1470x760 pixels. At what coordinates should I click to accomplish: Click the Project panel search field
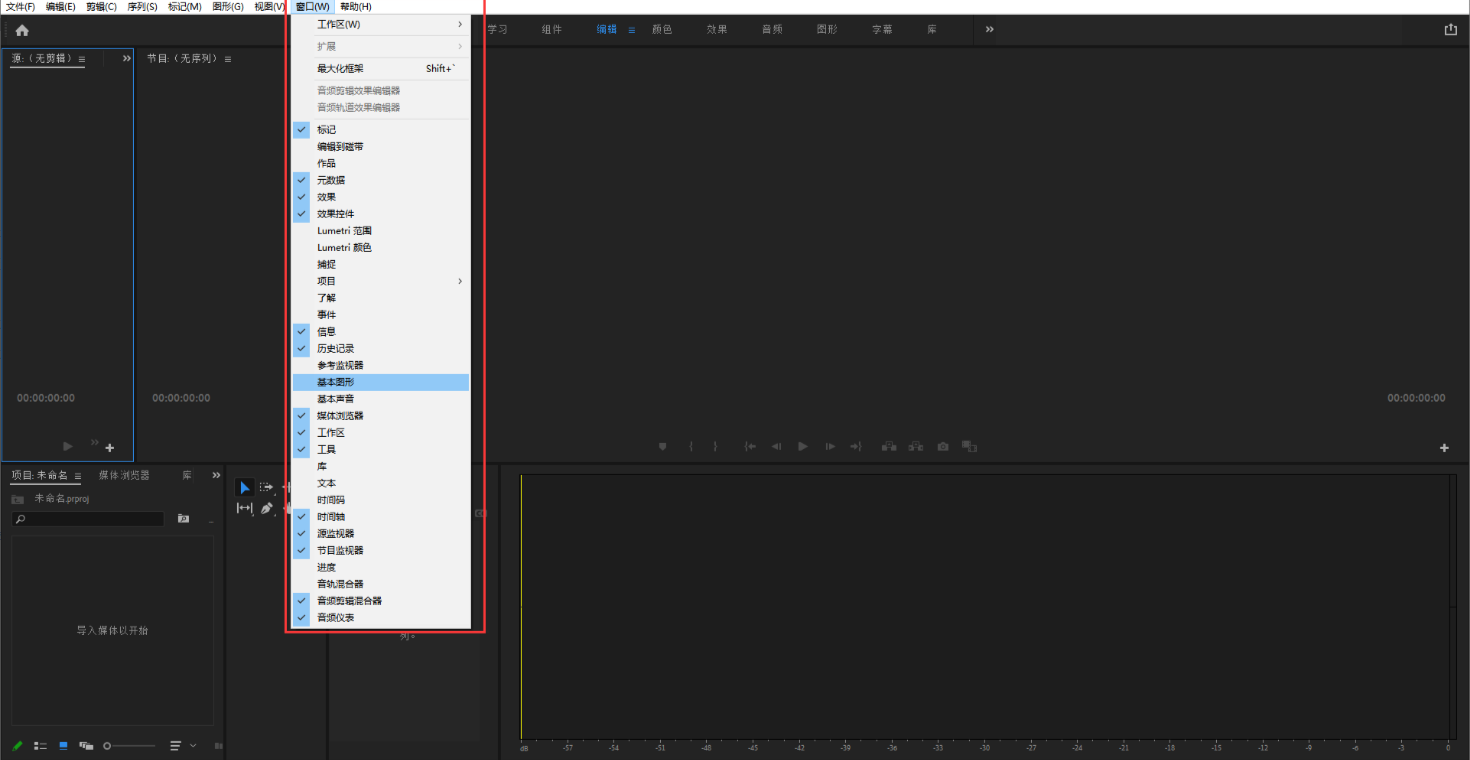click(88, 519)
